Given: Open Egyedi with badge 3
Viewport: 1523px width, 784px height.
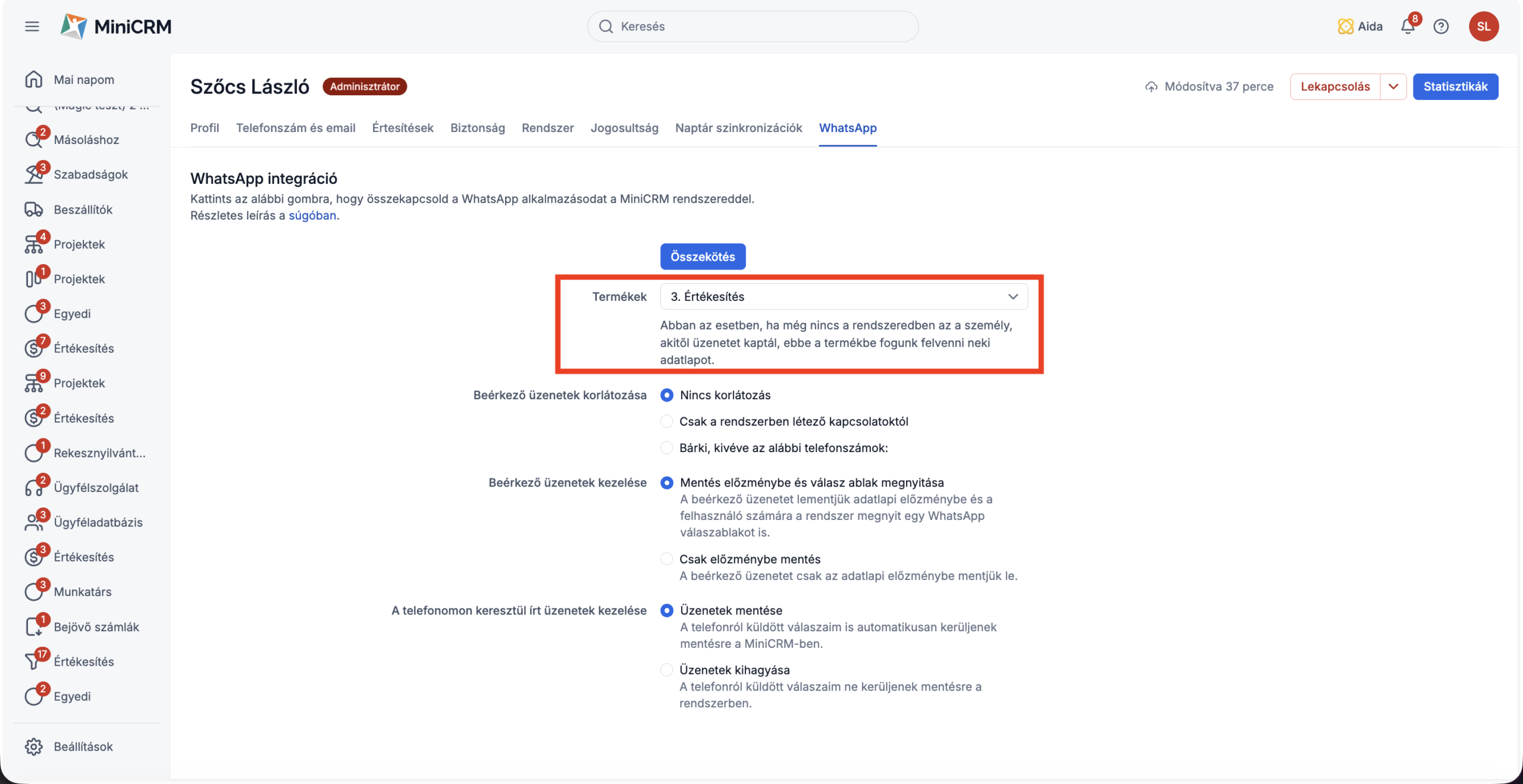Looking at the screenshot, I should pyautogui.click(x=72, y=313).
